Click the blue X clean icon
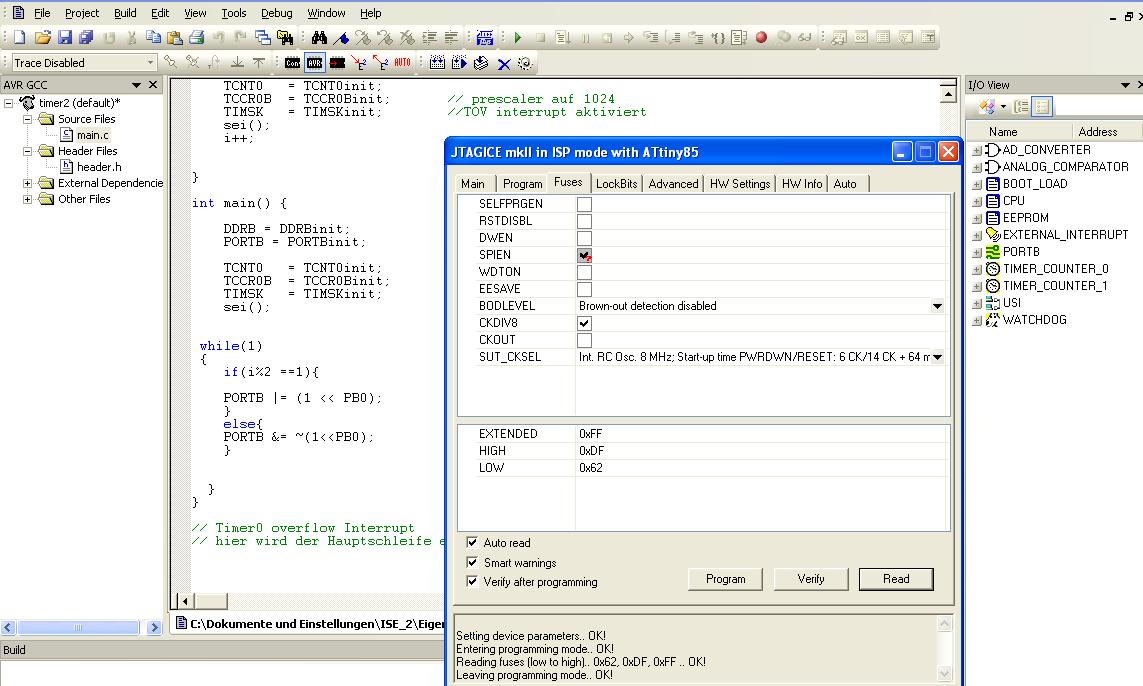This screenshot has width=1143, height=686. tap(504, 63)
